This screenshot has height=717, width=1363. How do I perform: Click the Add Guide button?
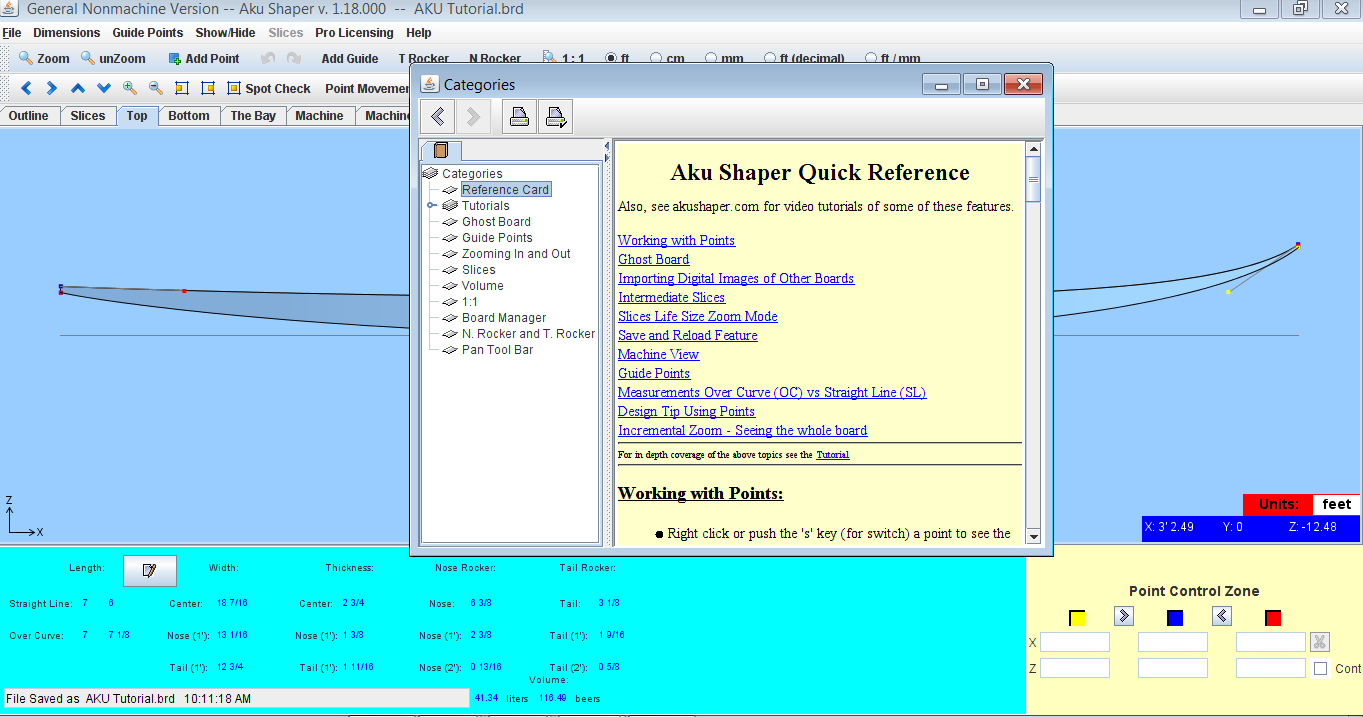pyautogui.click(x=350, y=59)
